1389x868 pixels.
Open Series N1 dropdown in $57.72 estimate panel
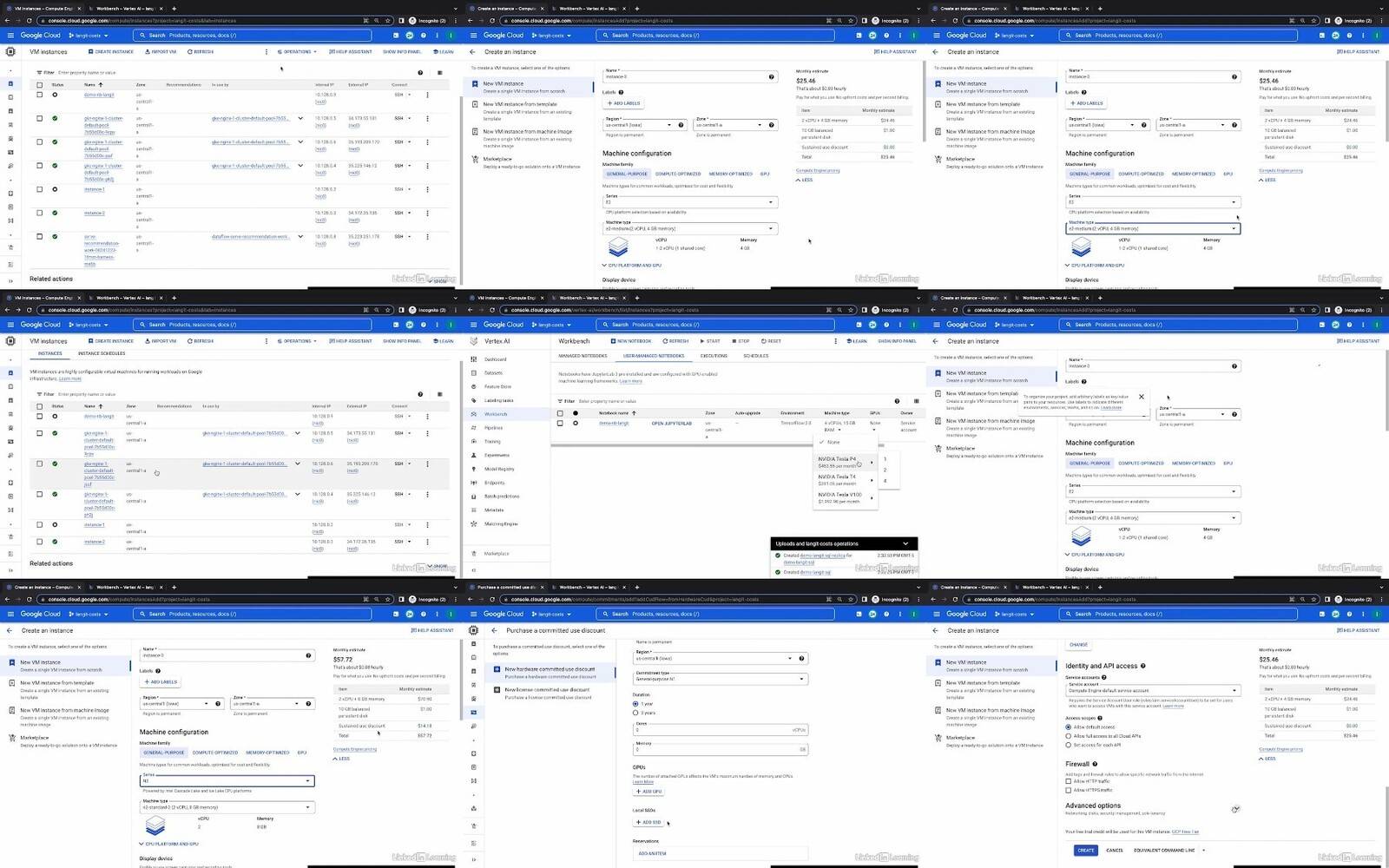click(x=227, y=780)
